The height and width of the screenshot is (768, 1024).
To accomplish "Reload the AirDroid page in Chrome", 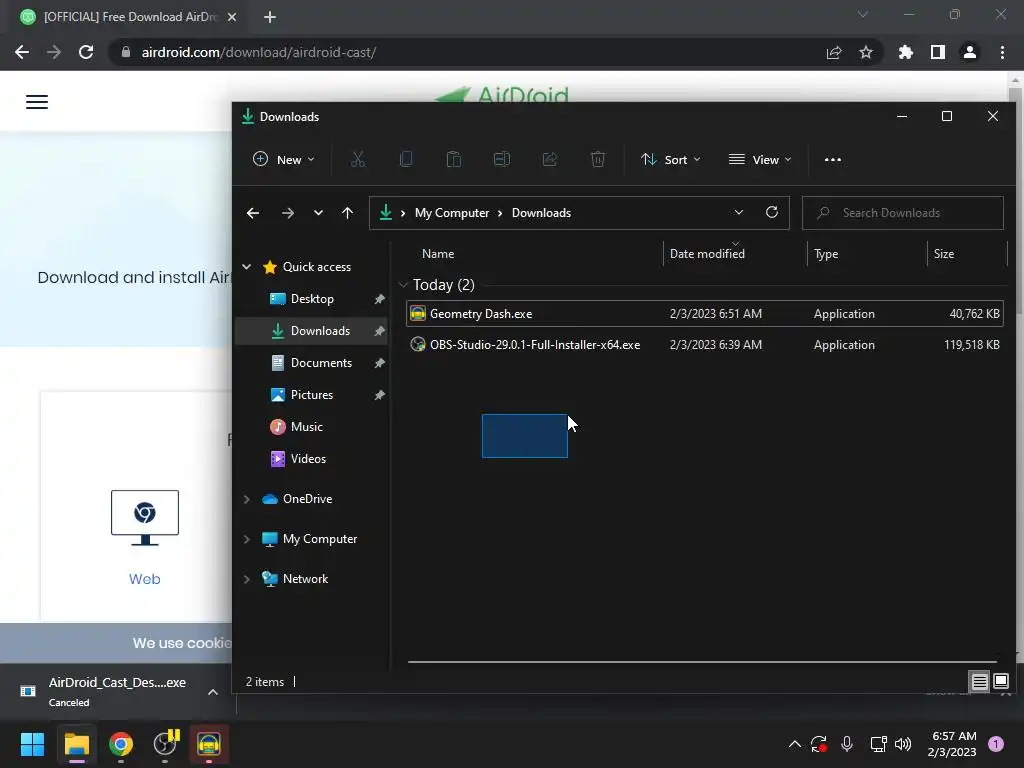I will point(86,52).
